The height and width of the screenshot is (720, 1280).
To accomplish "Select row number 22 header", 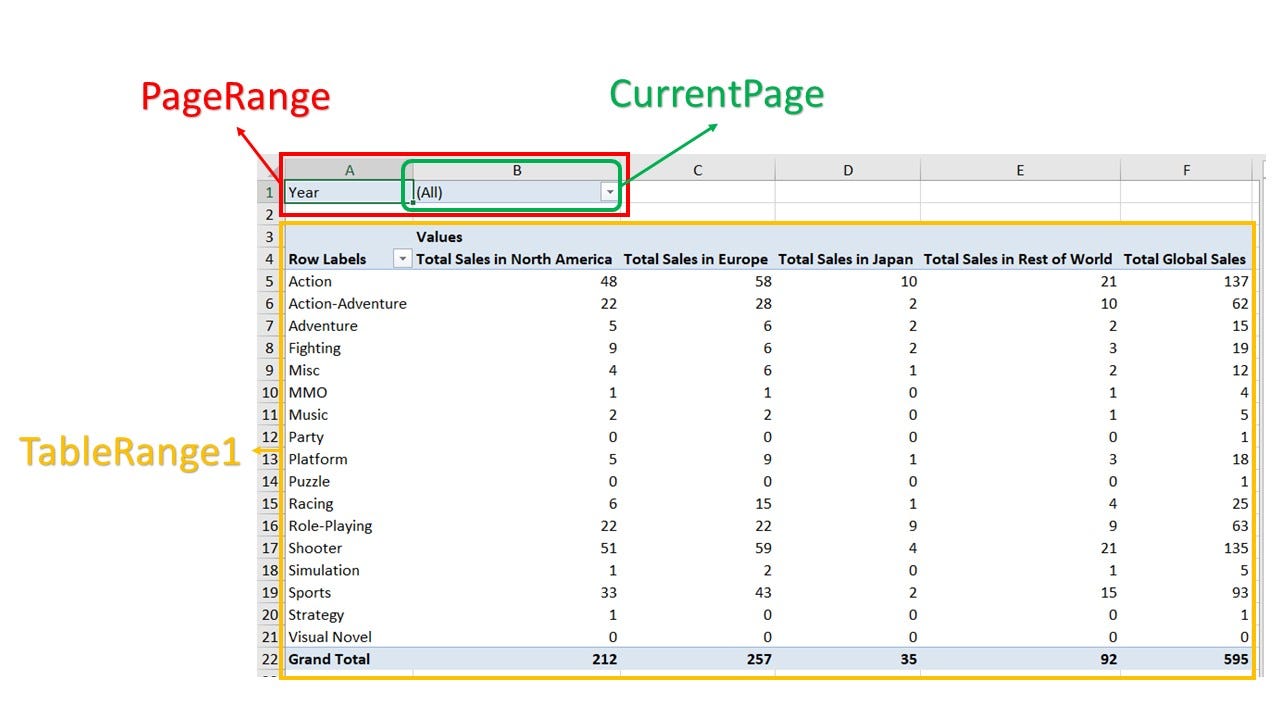I will [x=268, y=658].
